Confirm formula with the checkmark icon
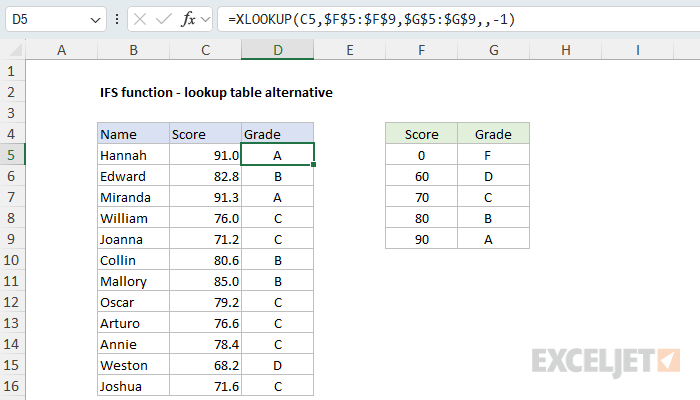Viewport: 700px width, 400px height. tap(164, 19)
